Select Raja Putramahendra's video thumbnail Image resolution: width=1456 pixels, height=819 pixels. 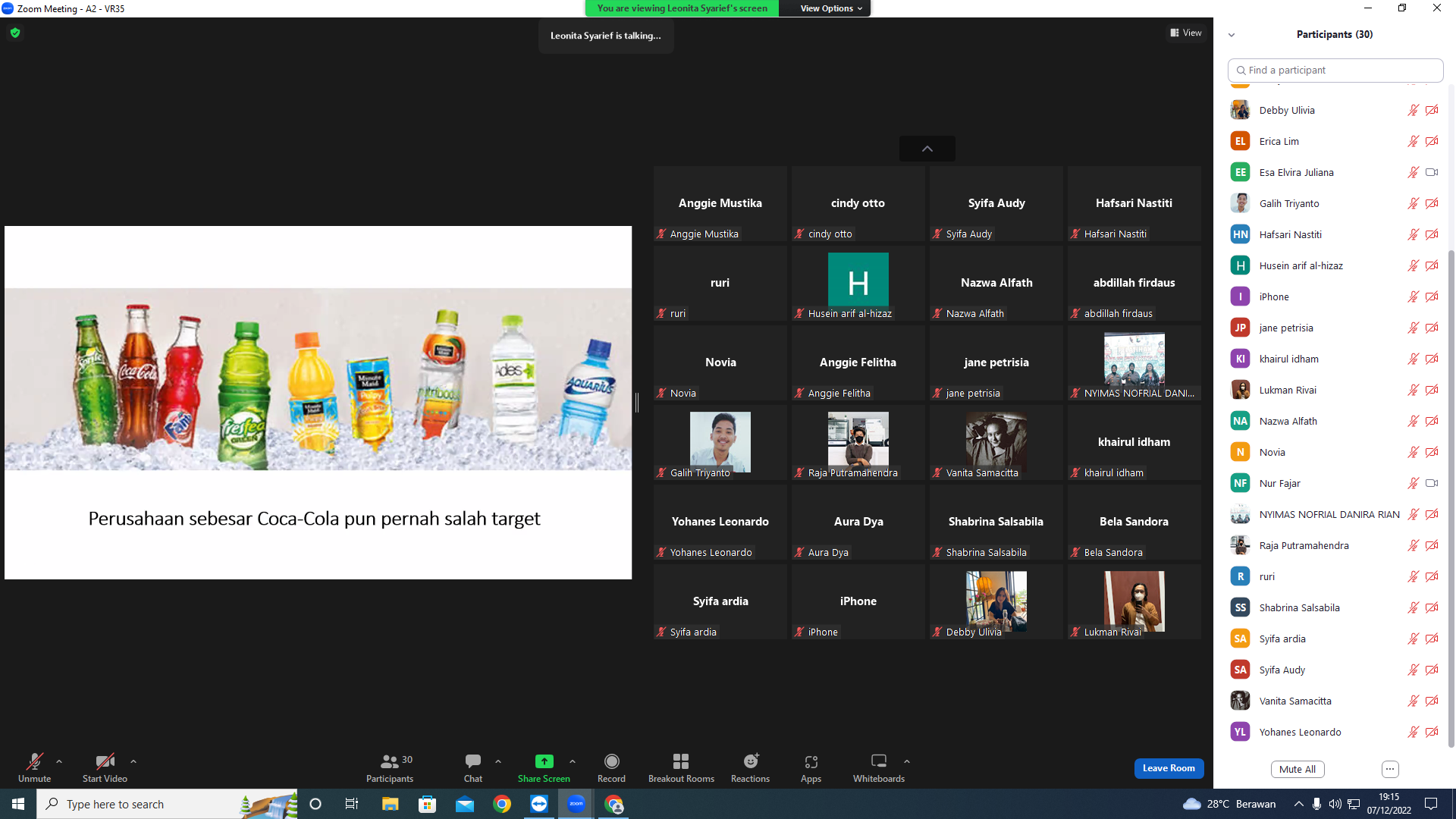tap(858, 442)
